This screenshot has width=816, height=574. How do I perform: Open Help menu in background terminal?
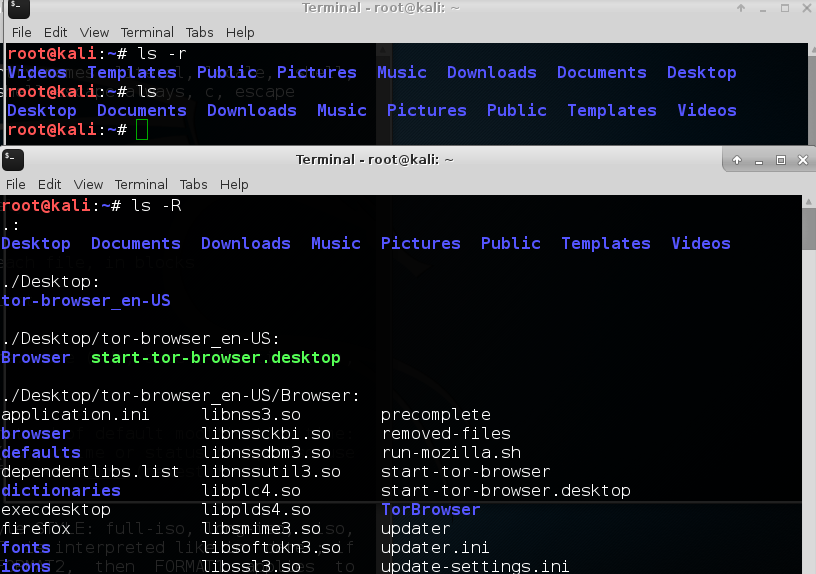coord(240,32)
